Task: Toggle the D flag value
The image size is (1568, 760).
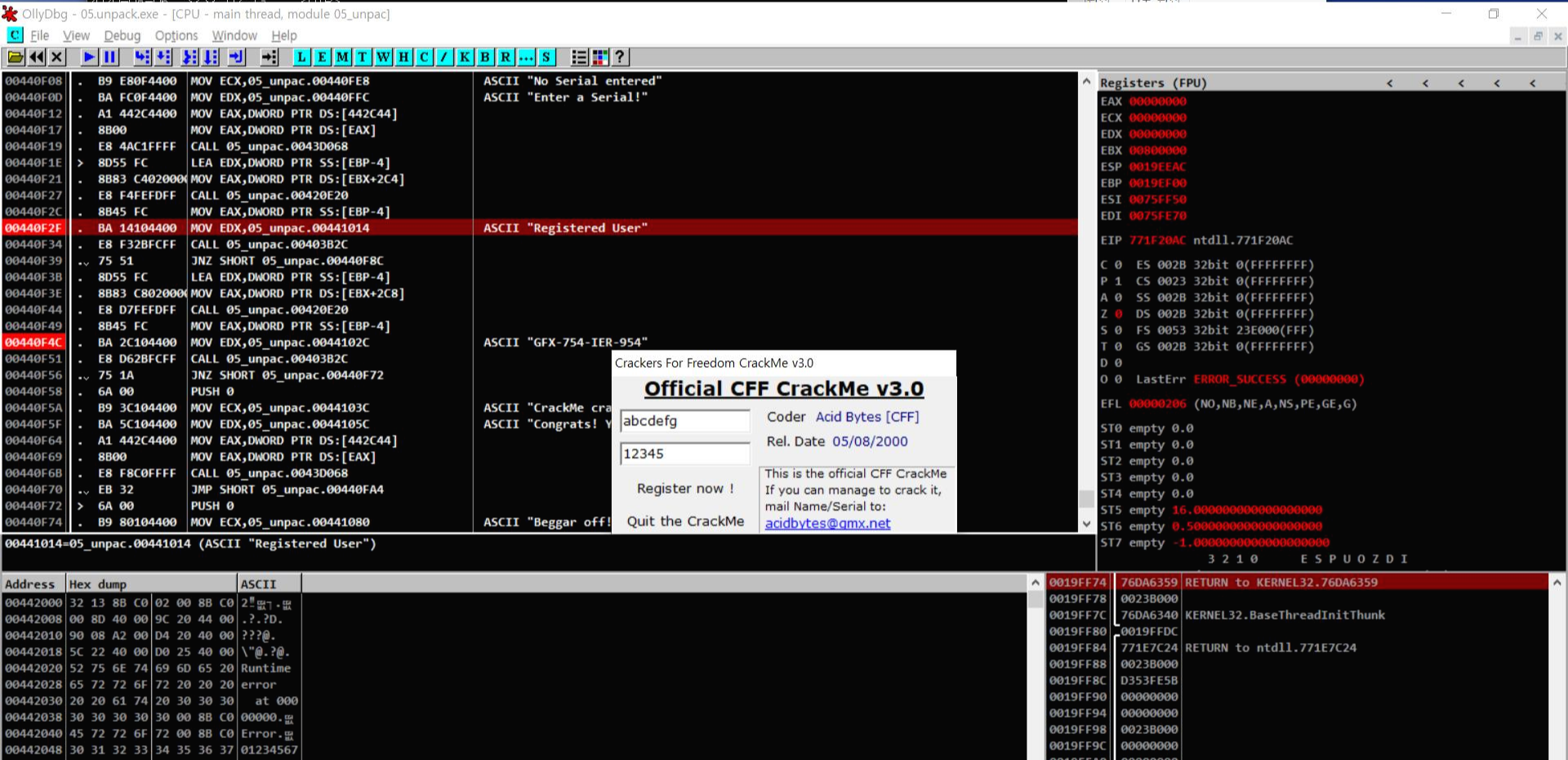Action: [x=1118, y=363]
